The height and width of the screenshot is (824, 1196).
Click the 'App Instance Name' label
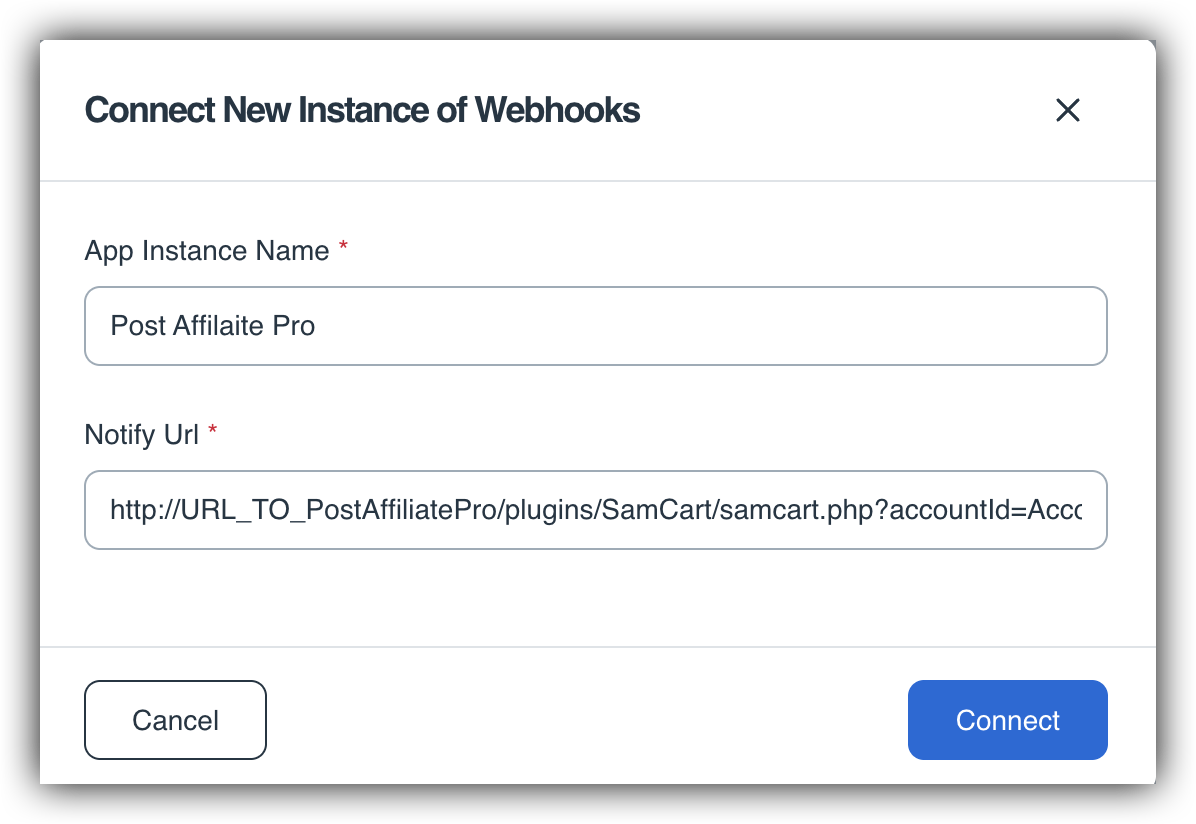click(x=206, y=251)
